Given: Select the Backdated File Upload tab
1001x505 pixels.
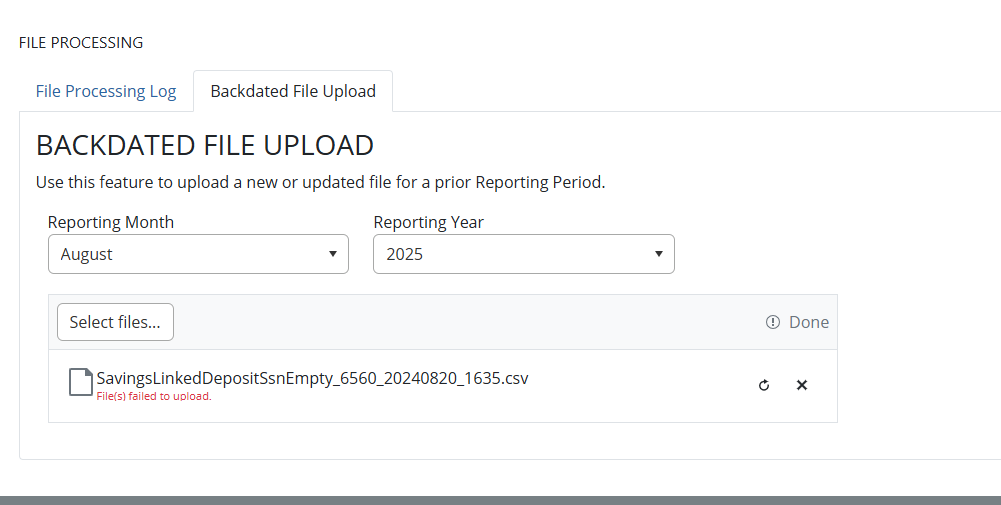Looking at the screenshot, I should click(293, 91).
